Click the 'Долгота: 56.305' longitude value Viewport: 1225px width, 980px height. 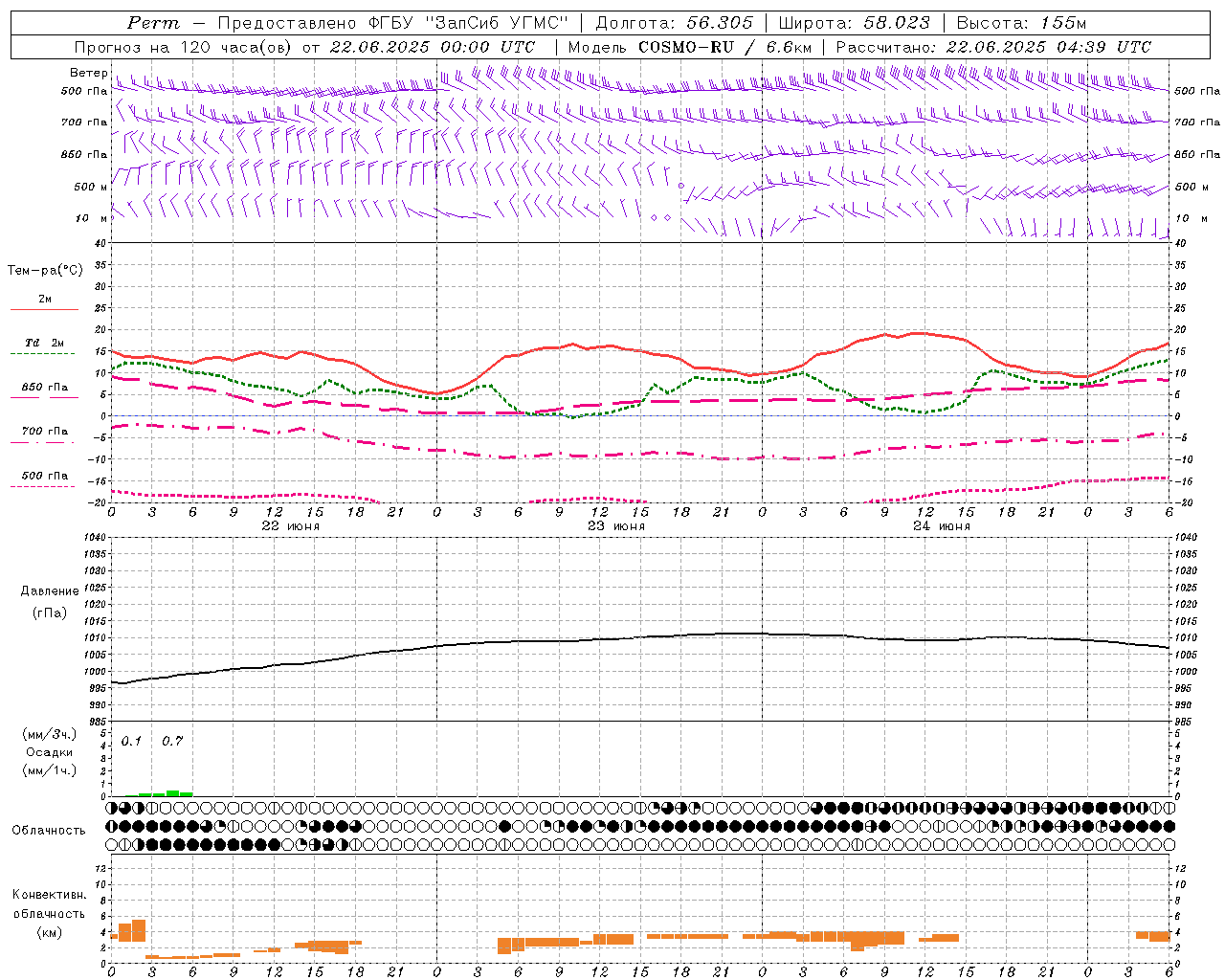coord(675,23)
